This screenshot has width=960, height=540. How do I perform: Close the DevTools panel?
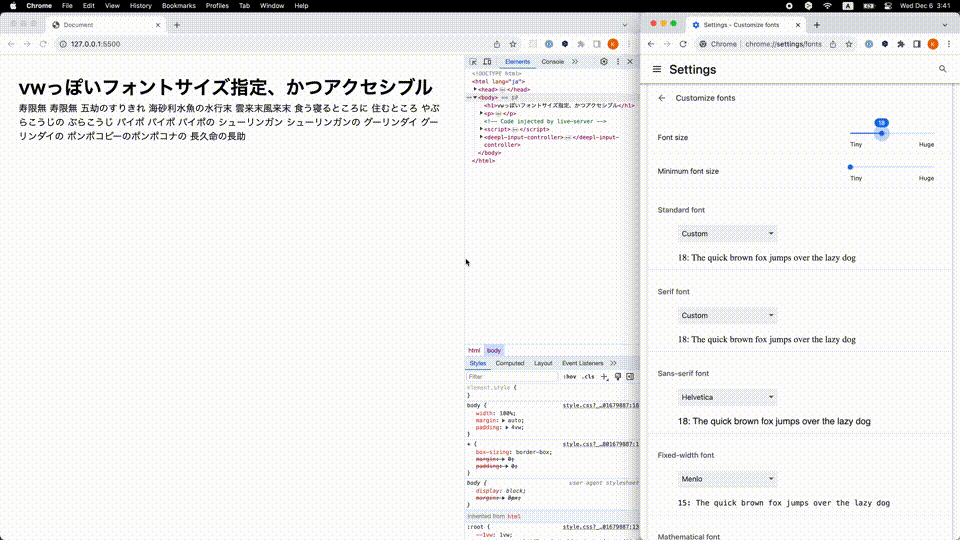click(x=630, y=62)
